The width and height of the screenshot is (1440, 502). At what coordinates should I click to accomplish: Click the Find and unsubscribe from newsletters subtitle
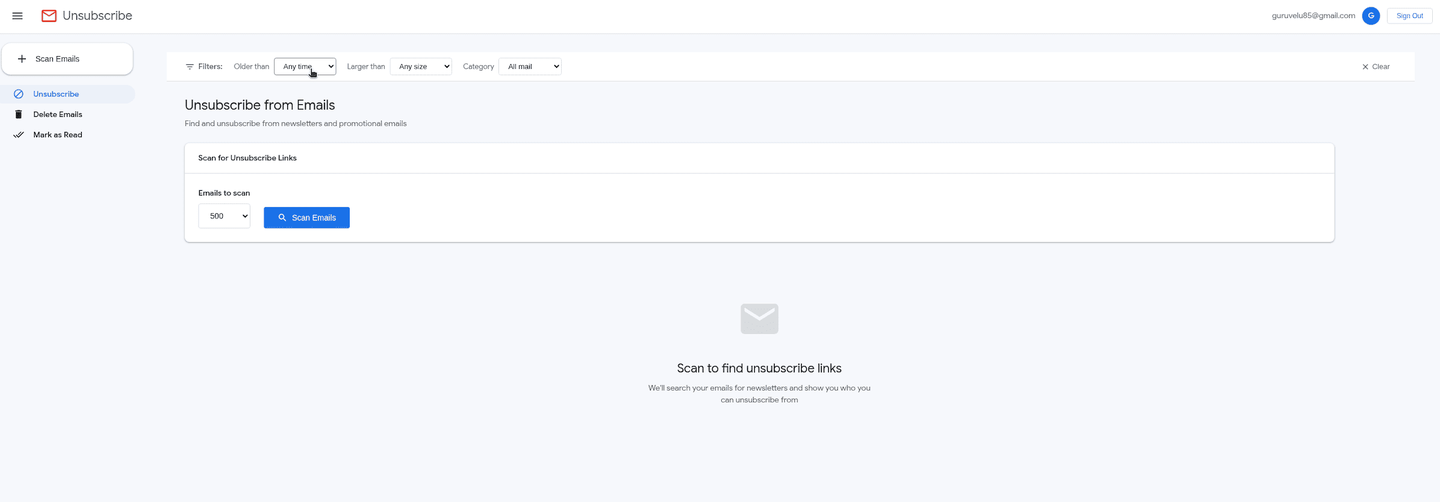(296, 124)
